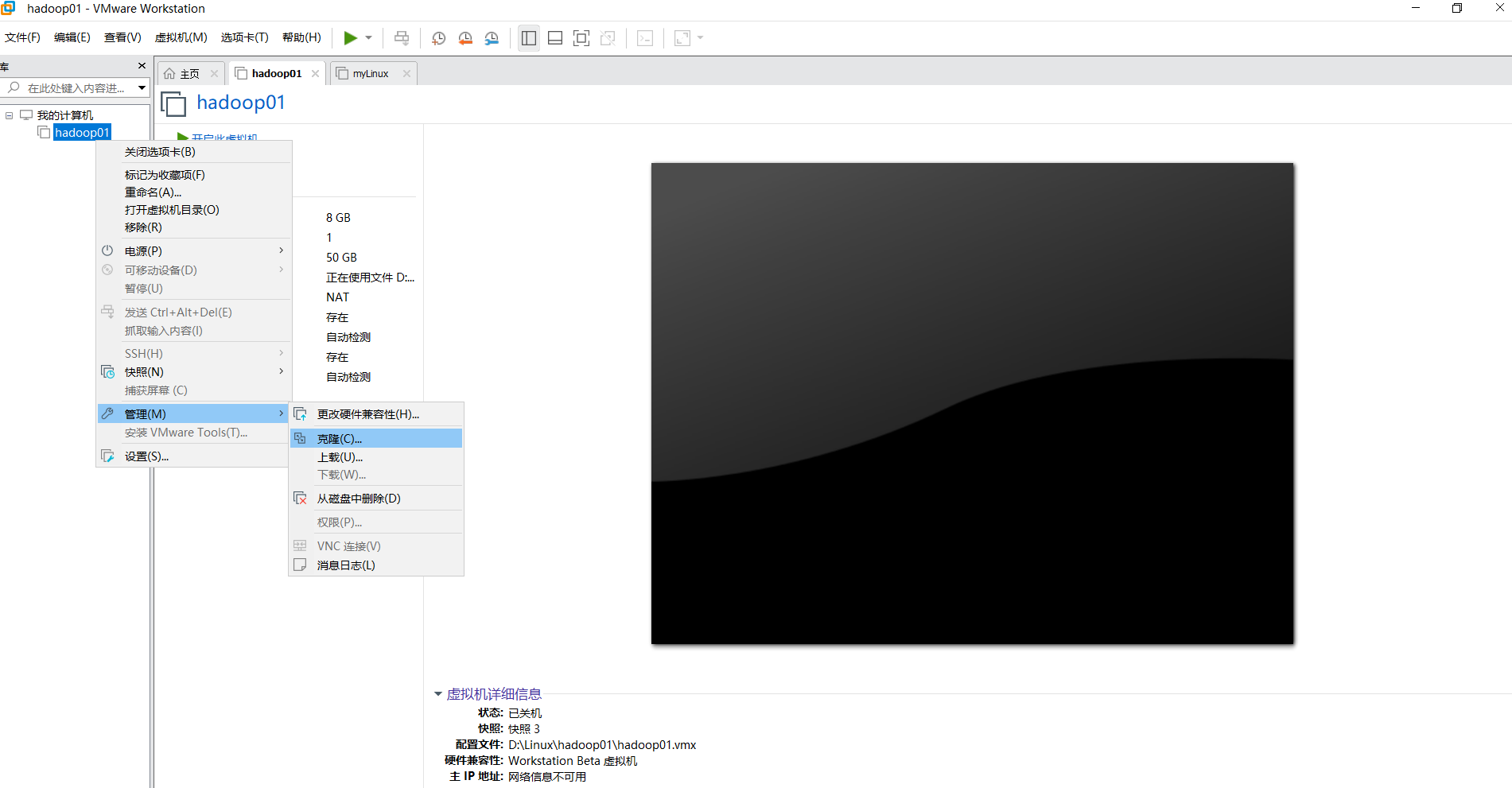Close the hadoop01 tab

point(315,73)
